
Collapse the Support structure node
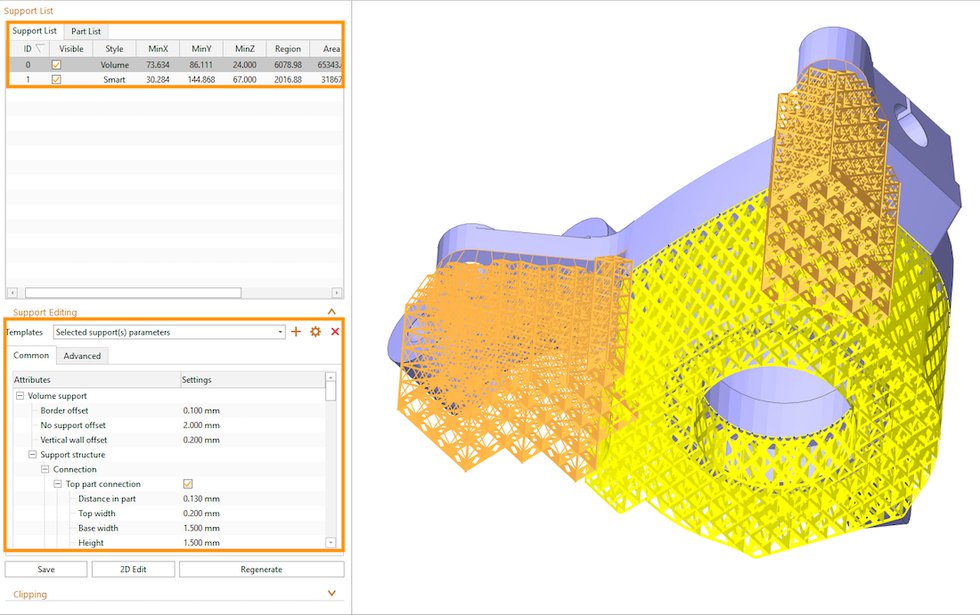(33, 455)
